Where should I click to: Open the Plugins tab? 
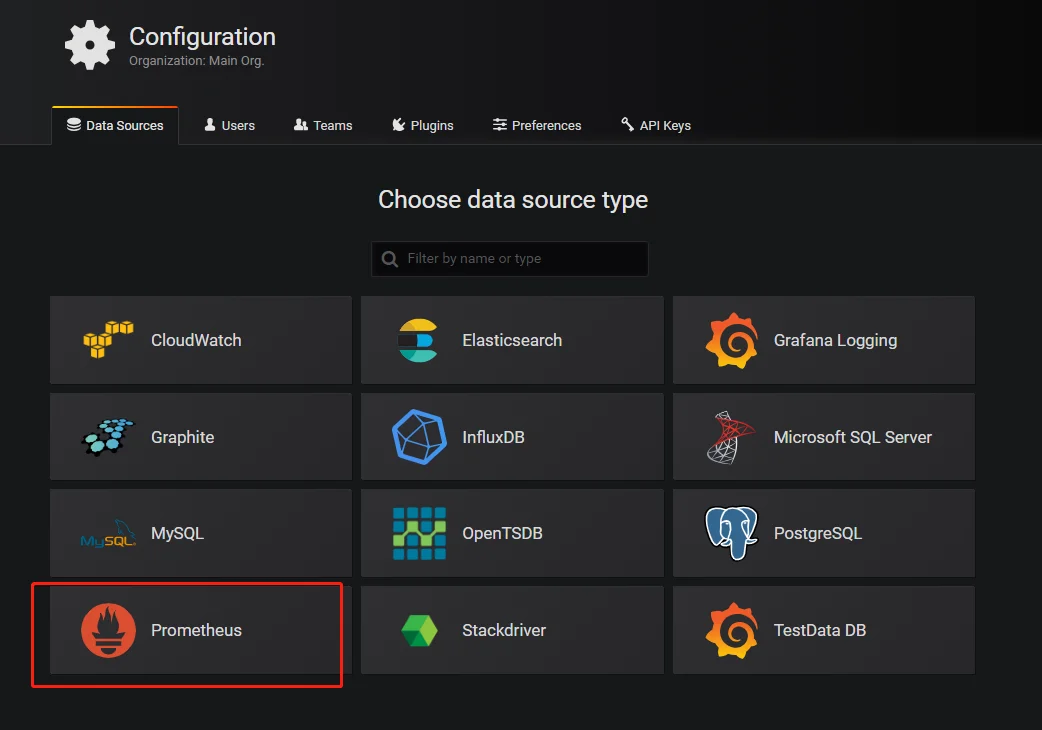point(423,126)
